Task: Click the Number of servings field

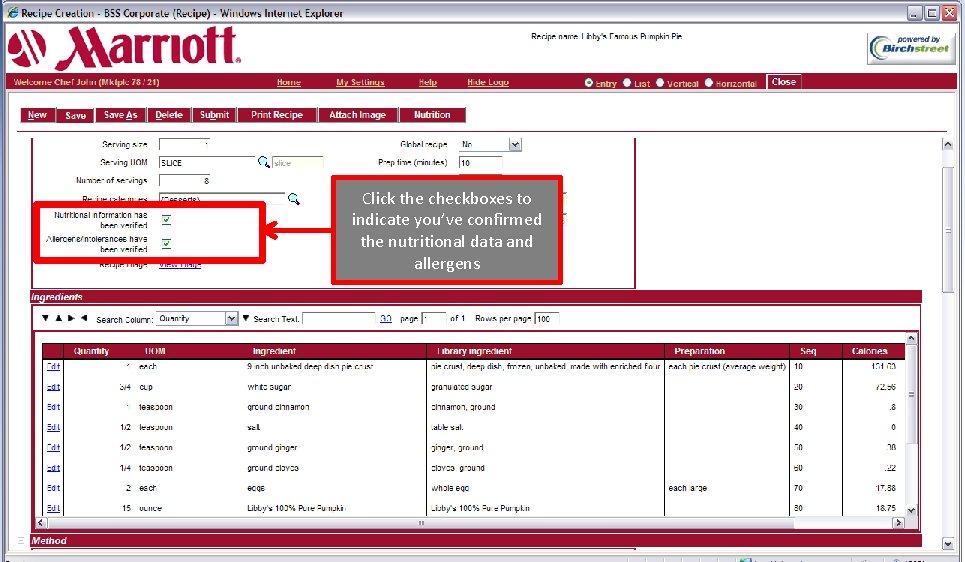Action: [x=185, y=180]
